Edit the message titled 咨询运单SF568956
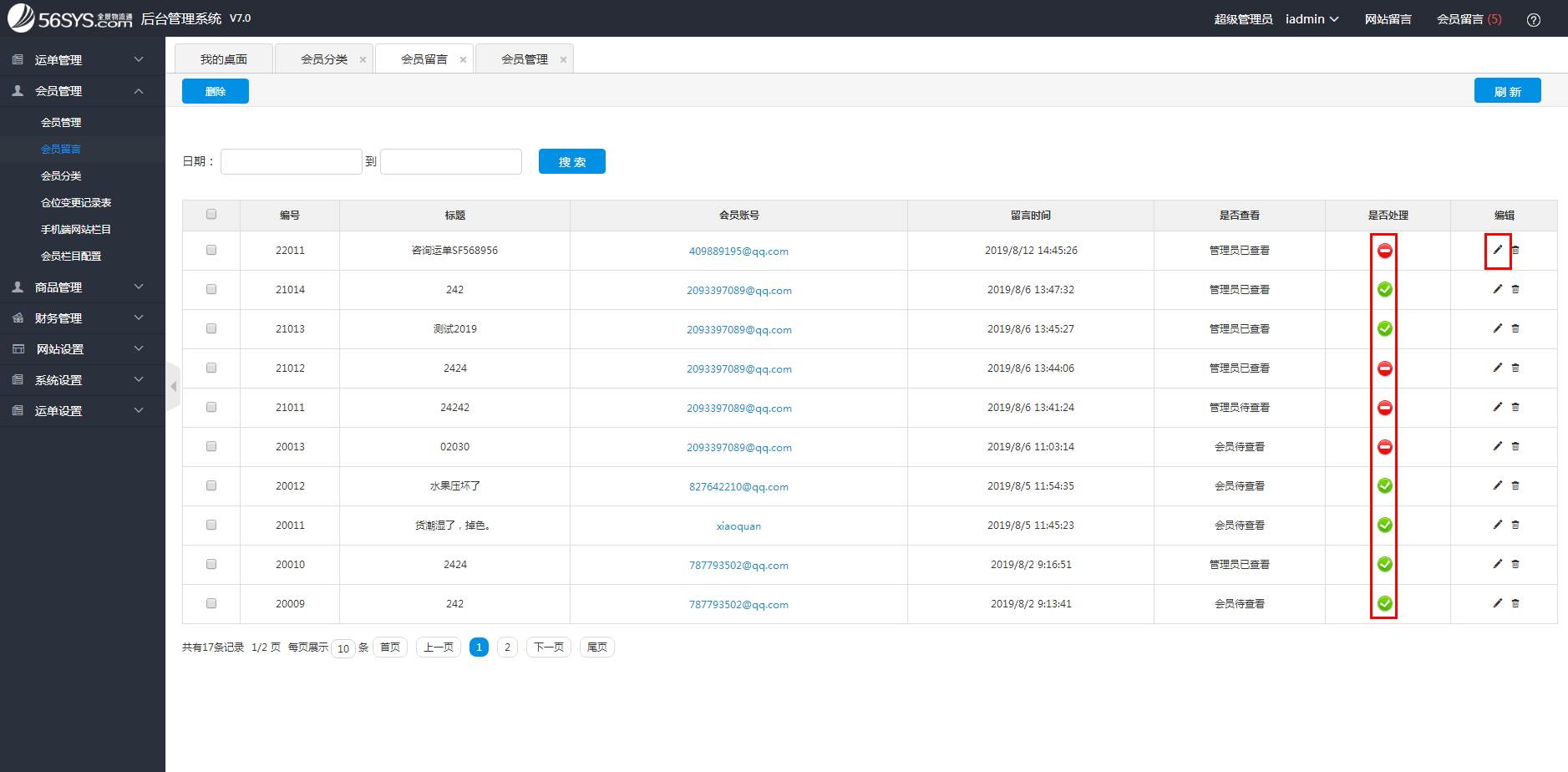The image size is (1568, 772). (1498, 250)
